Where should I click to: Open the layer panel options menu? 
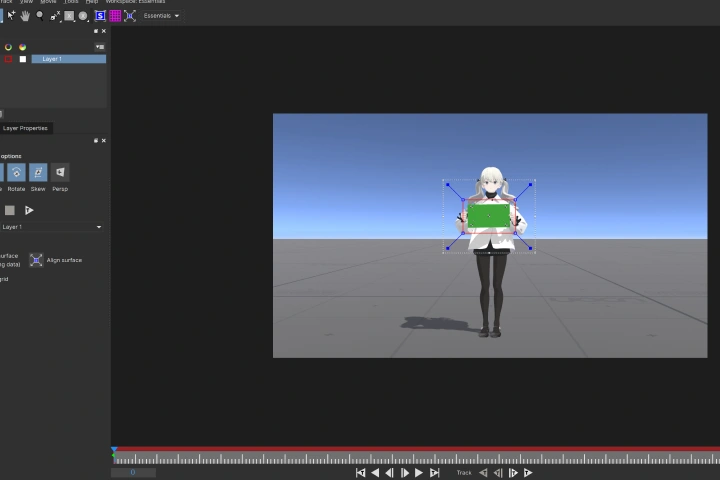(x=100, y=47)
